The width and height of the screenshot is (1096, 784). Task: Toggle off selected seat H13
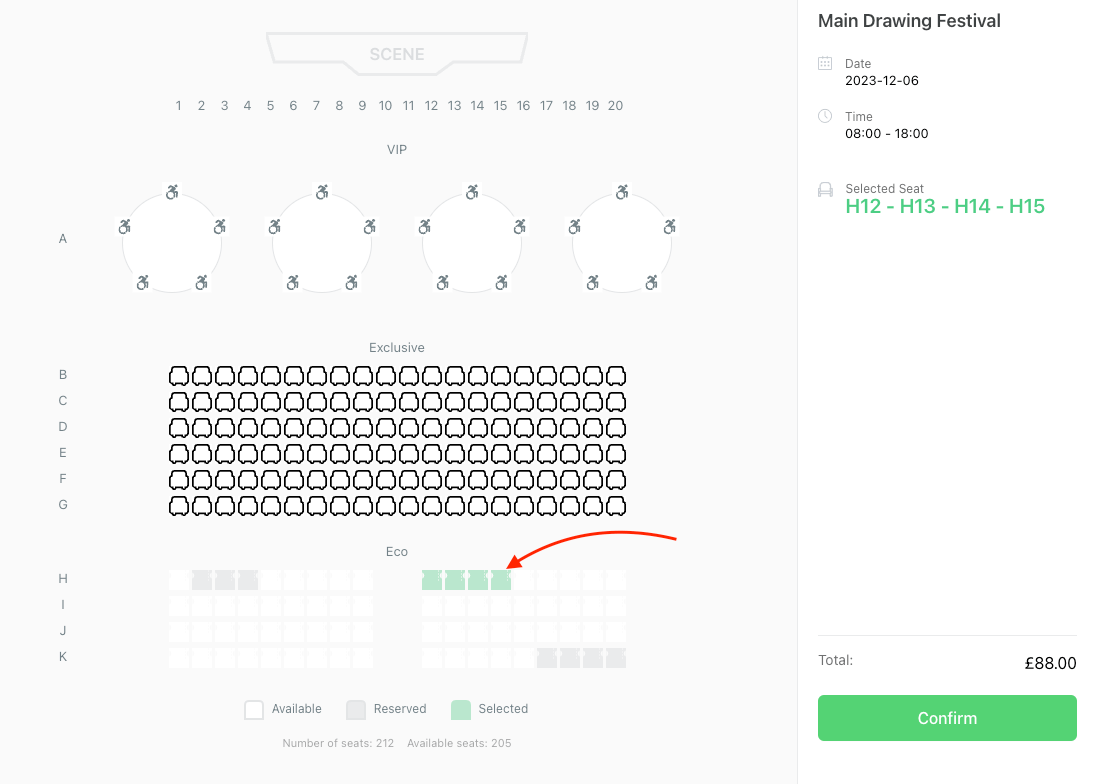[x=455, y=580]
